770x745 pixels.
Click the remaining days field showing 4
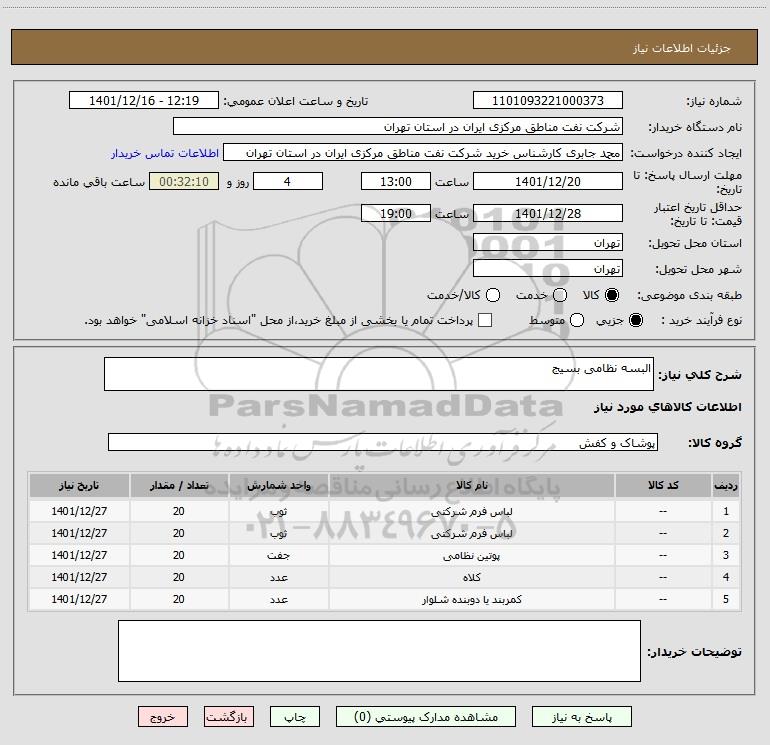tap(288, 181)
